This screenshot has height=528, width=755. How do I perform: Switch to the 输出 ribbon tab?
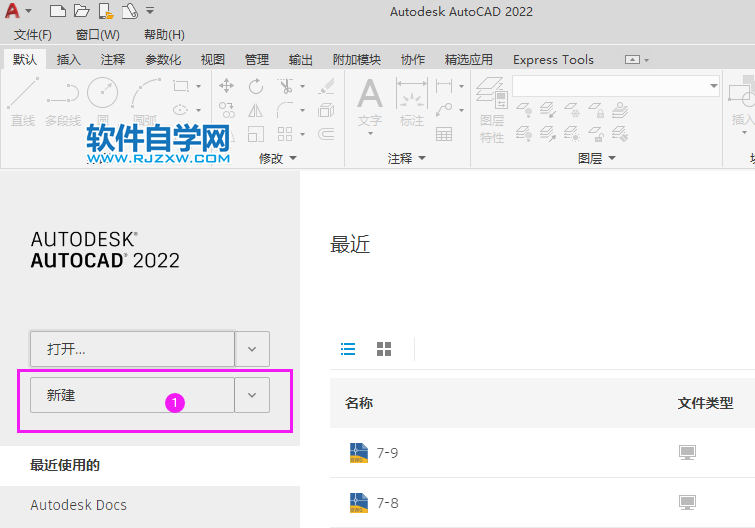301,60
